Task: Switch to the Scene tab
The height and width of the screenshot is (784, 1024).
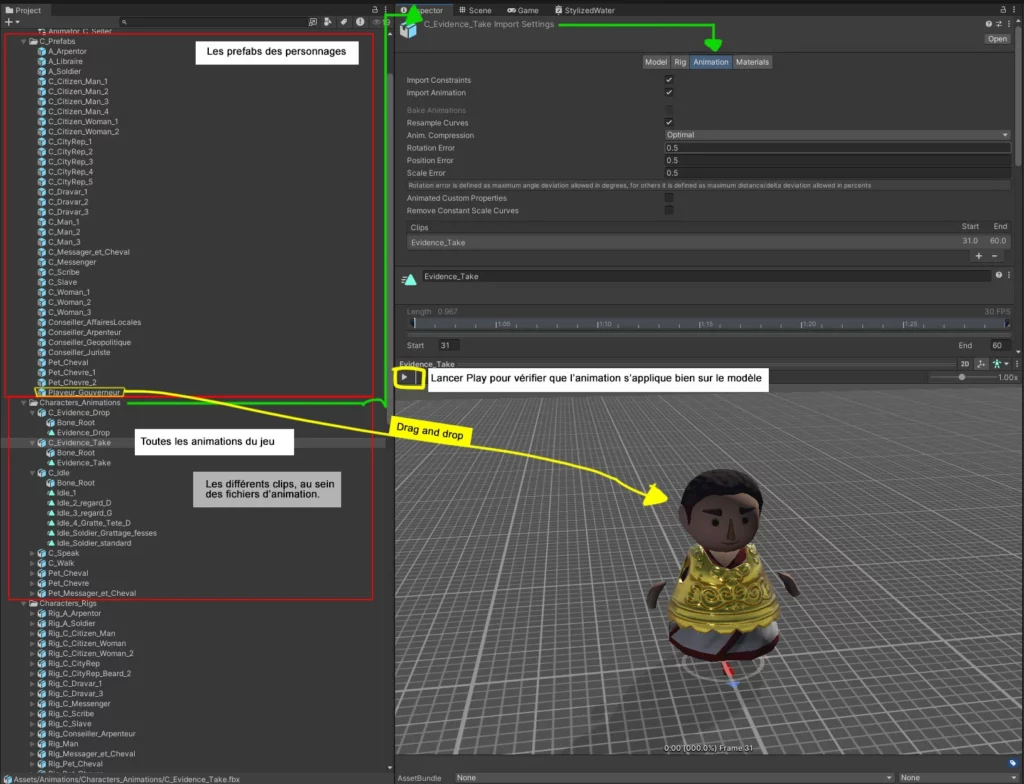Action: click(475, 10)
